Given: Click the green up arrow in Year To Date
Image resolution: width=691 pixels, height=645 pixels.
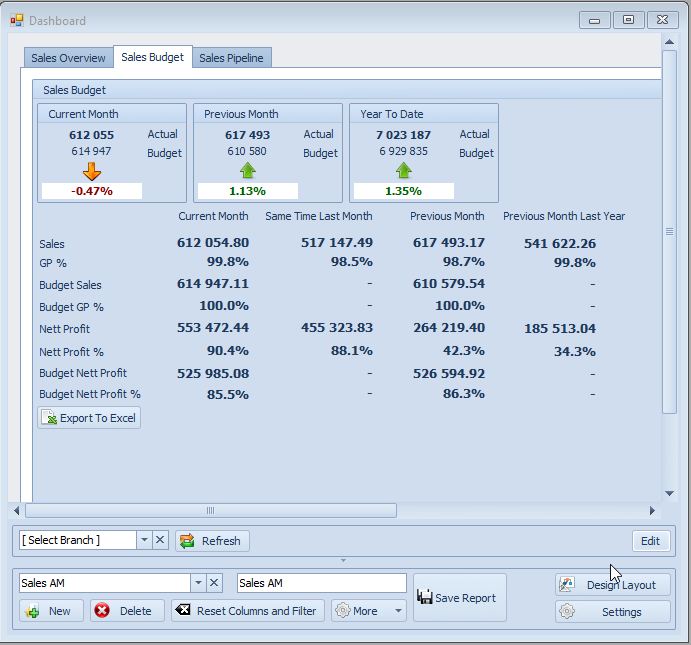Looking at the screenshot, I should tap(404, 171).
